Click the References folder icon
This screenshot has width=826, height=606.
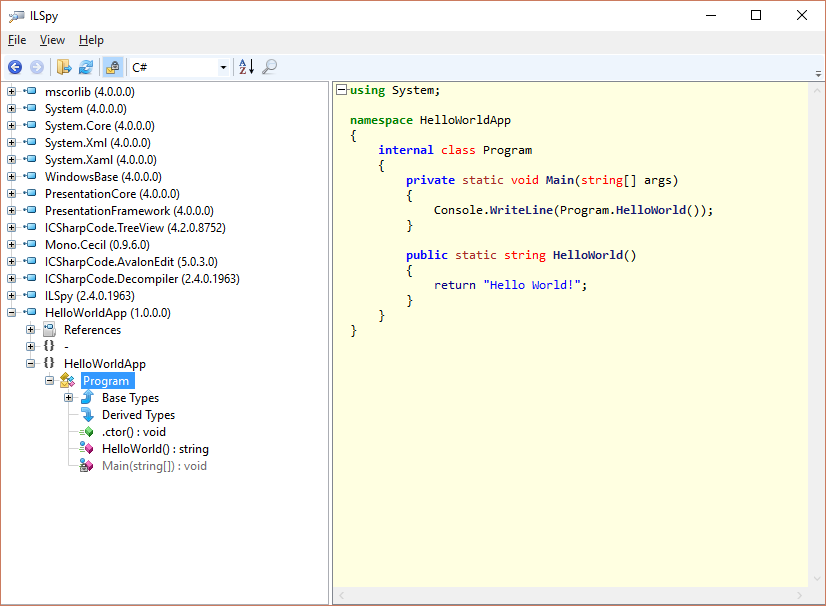[50, 329]
